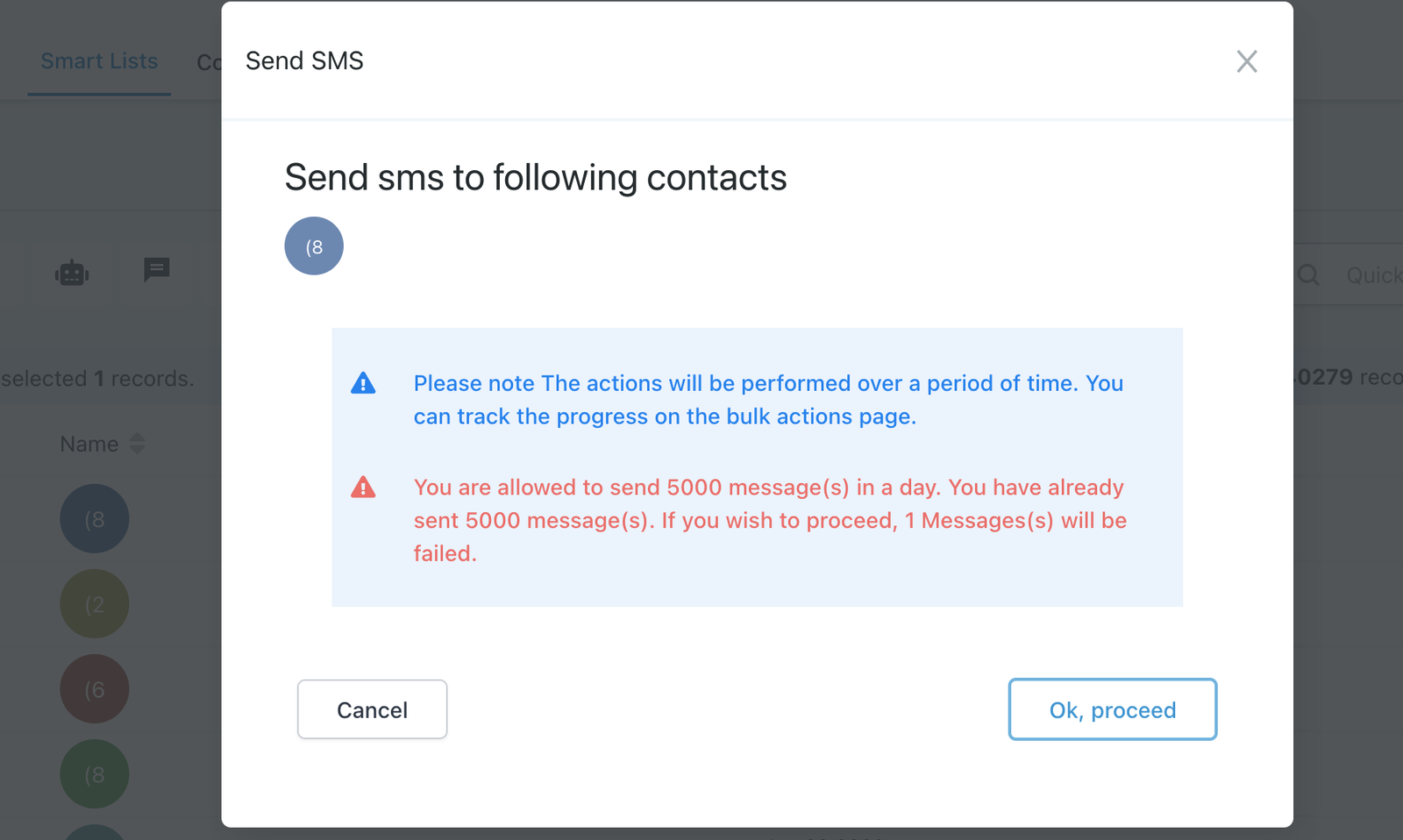Click the red daily message limit warning
The height and width of the screenshot is (840, 1403).
point(770,520)
